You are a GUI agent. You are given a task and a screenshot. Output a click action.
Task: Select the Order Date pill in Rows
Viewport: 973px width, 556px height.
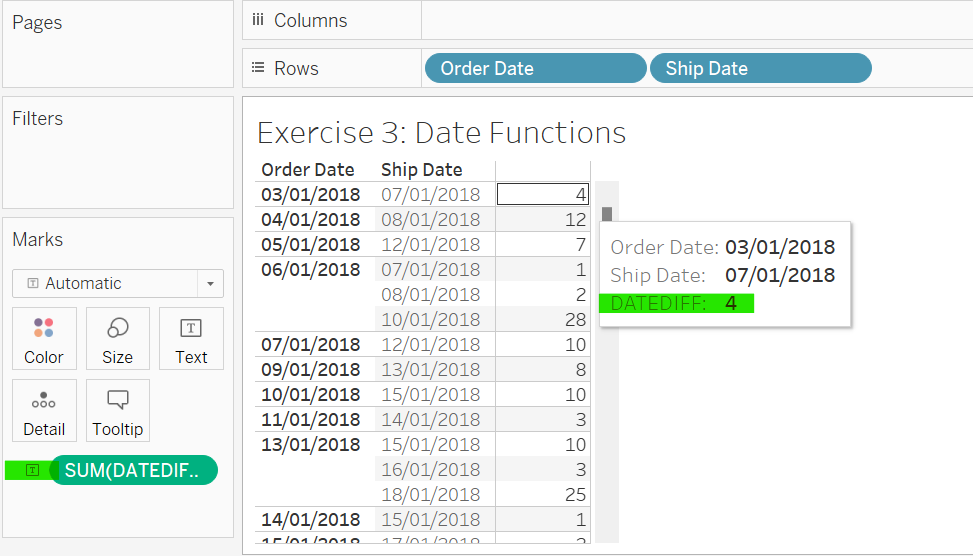(535, 68)
